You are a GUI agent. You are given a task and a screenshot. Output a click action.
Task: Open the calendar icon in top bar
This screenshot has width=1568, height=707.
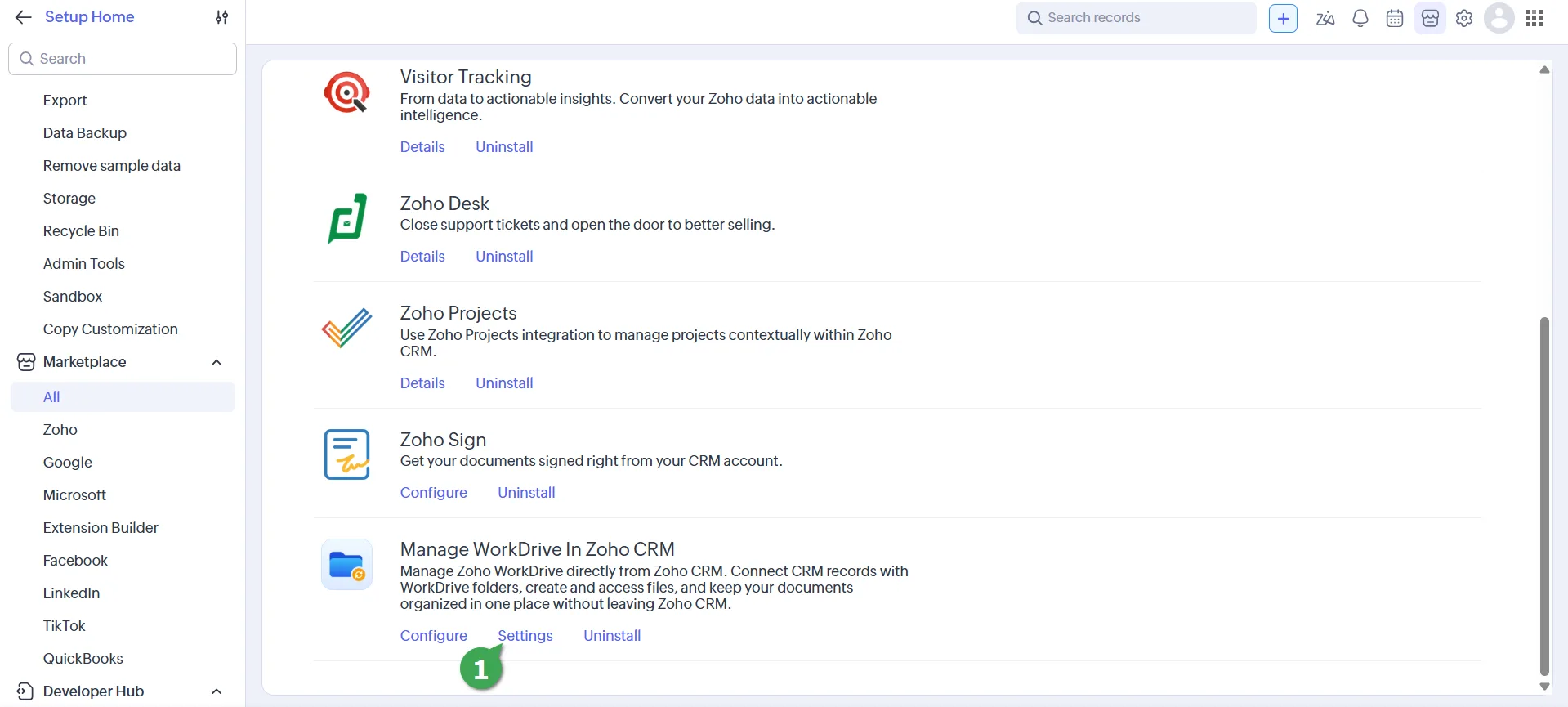tap(1395, 18)
